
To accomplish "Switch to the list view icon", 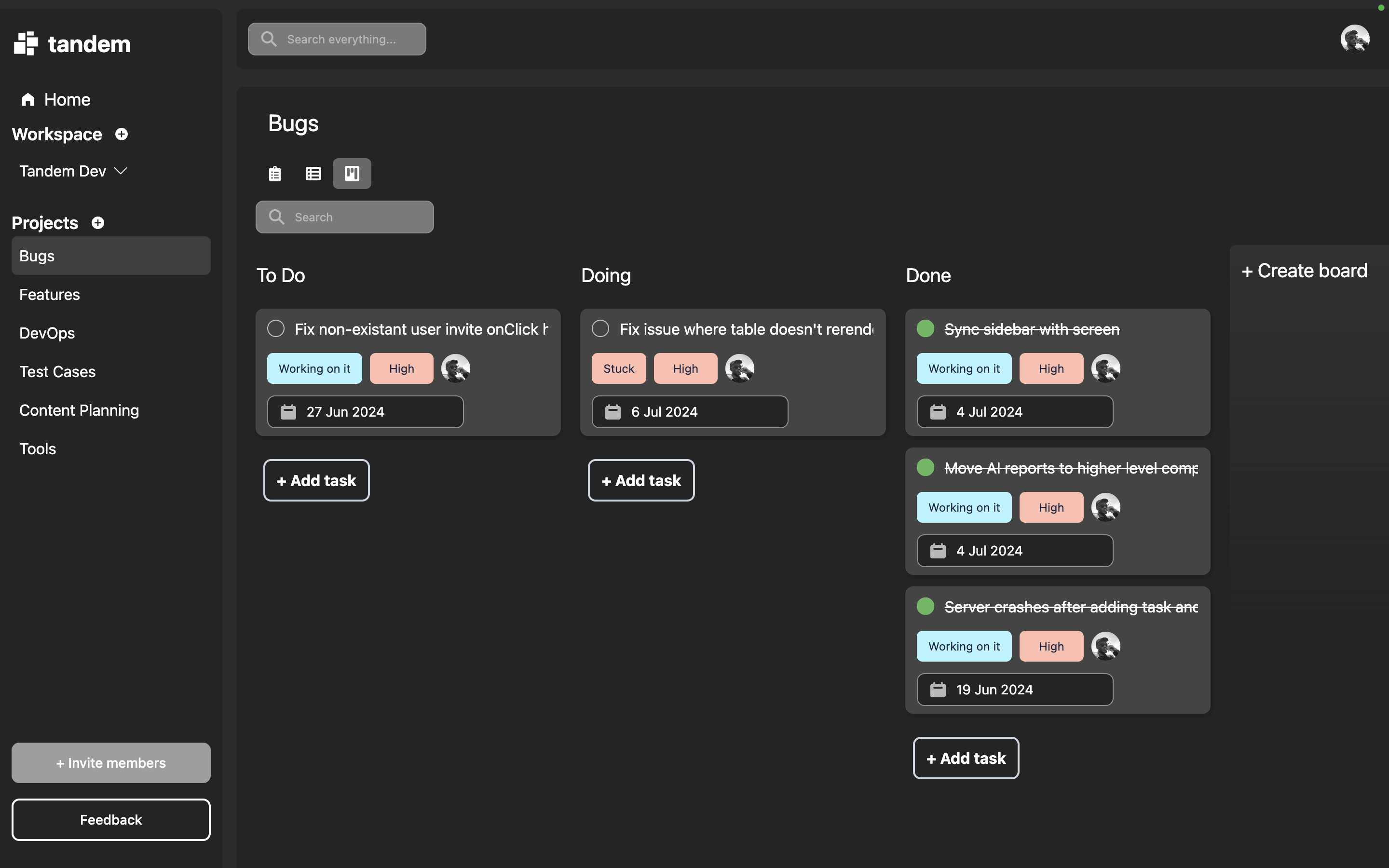I will point(275,174).
